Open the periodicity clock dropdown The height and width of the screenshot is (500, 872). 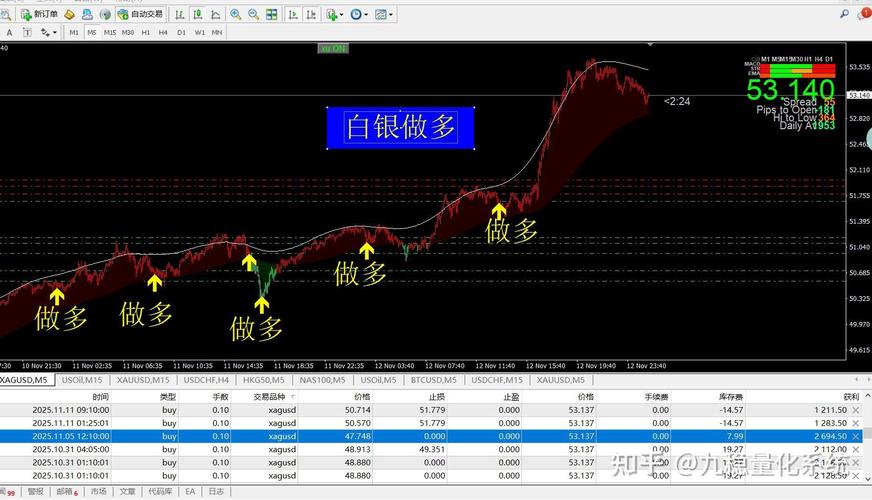pyautogui.click(x=359, y=14)
